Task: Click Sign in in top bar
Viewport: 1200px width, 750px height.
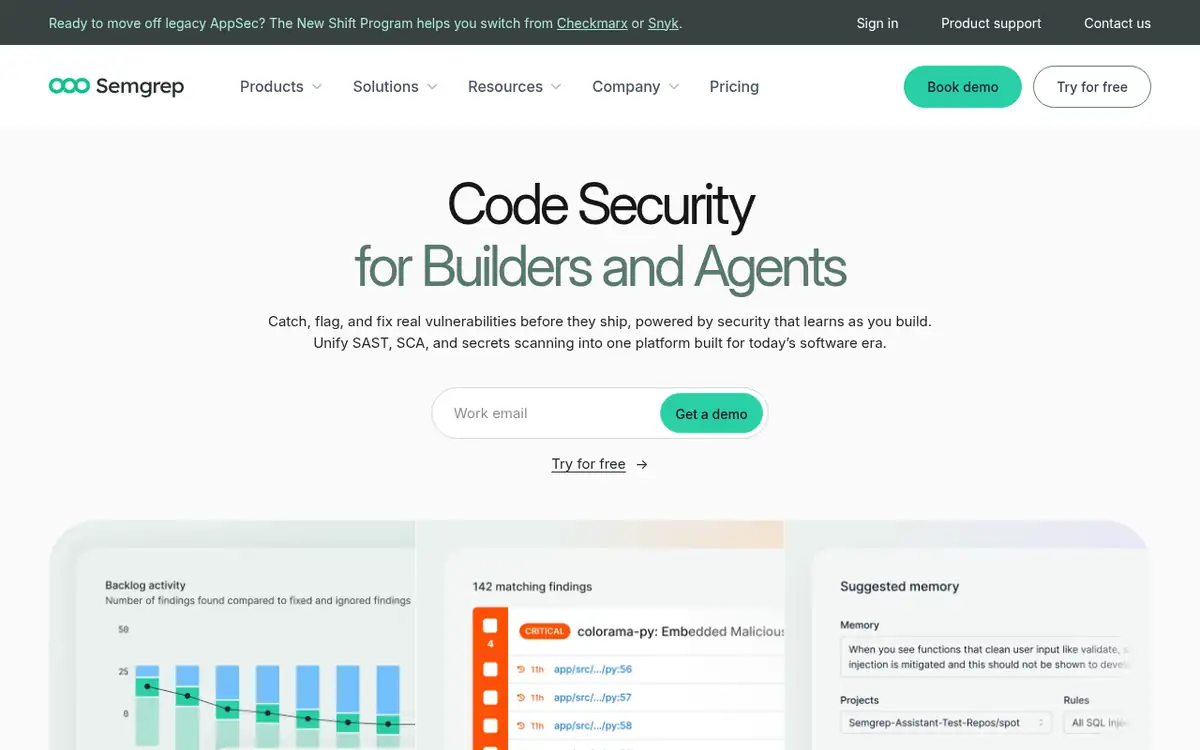Action: [x=877, y=23]
